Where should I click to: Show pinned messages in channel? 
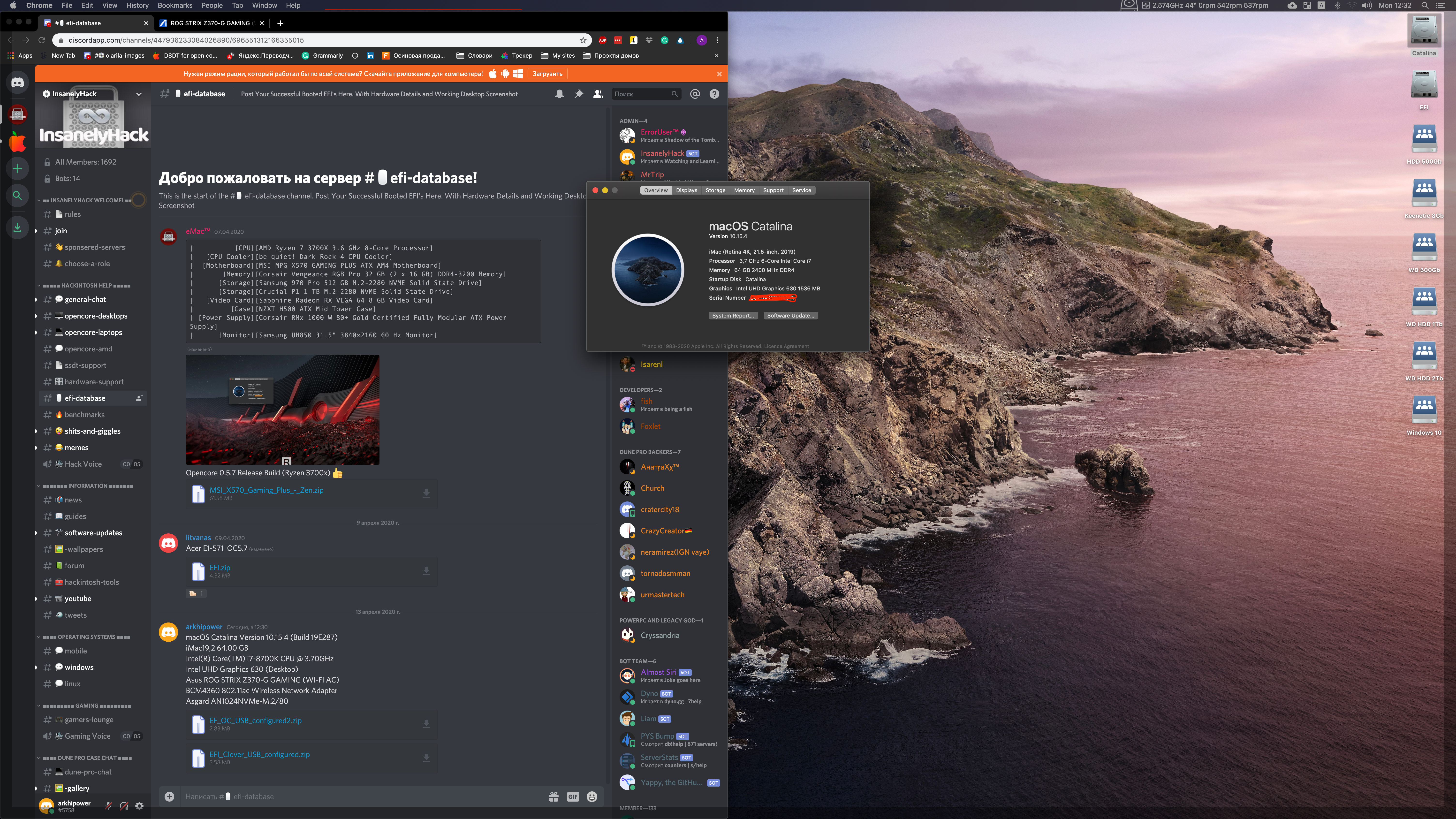pos(578,94)
